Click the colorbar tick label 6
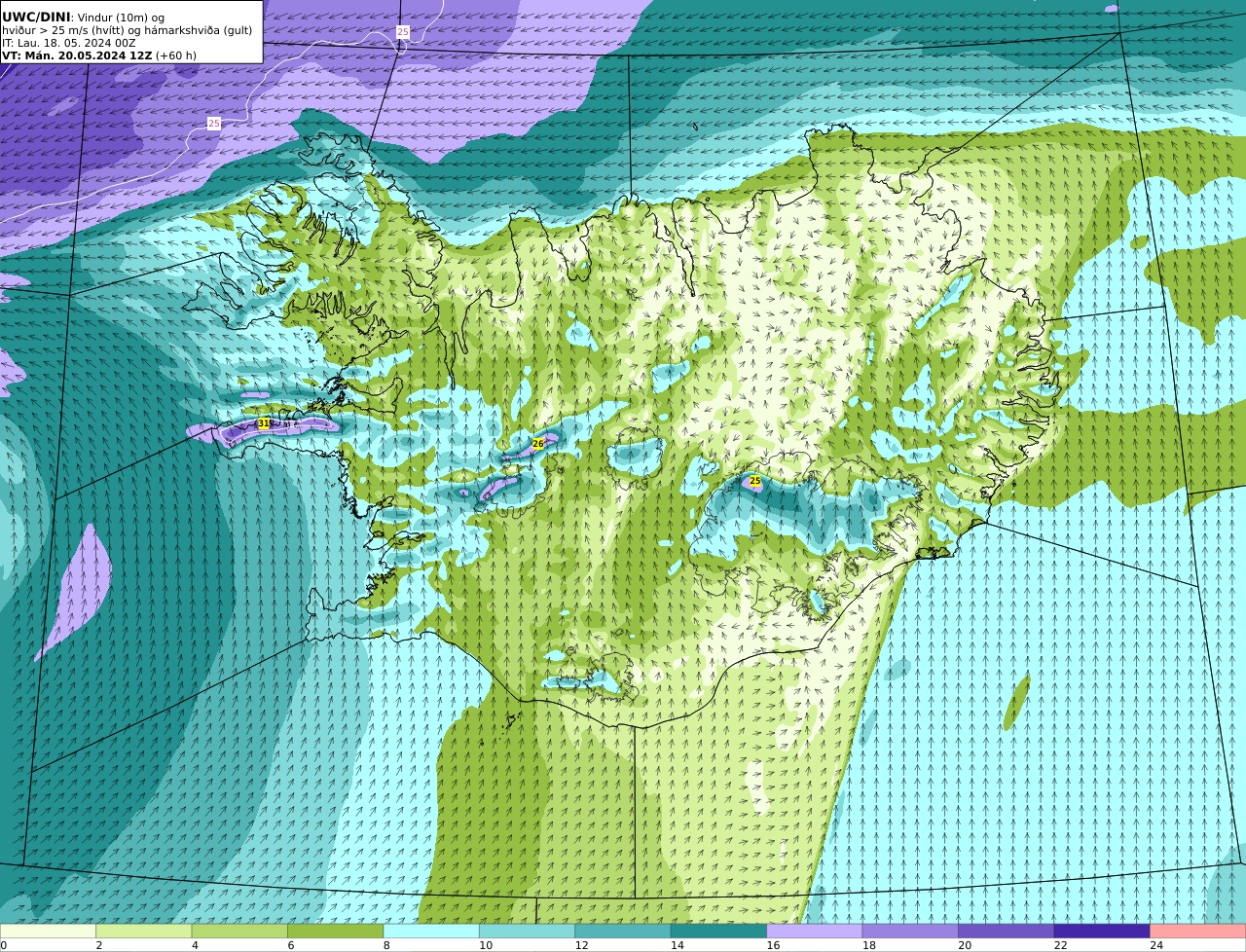Image resolution: width=1246 pixels, height=952 pixels. [x=291, y=945]
